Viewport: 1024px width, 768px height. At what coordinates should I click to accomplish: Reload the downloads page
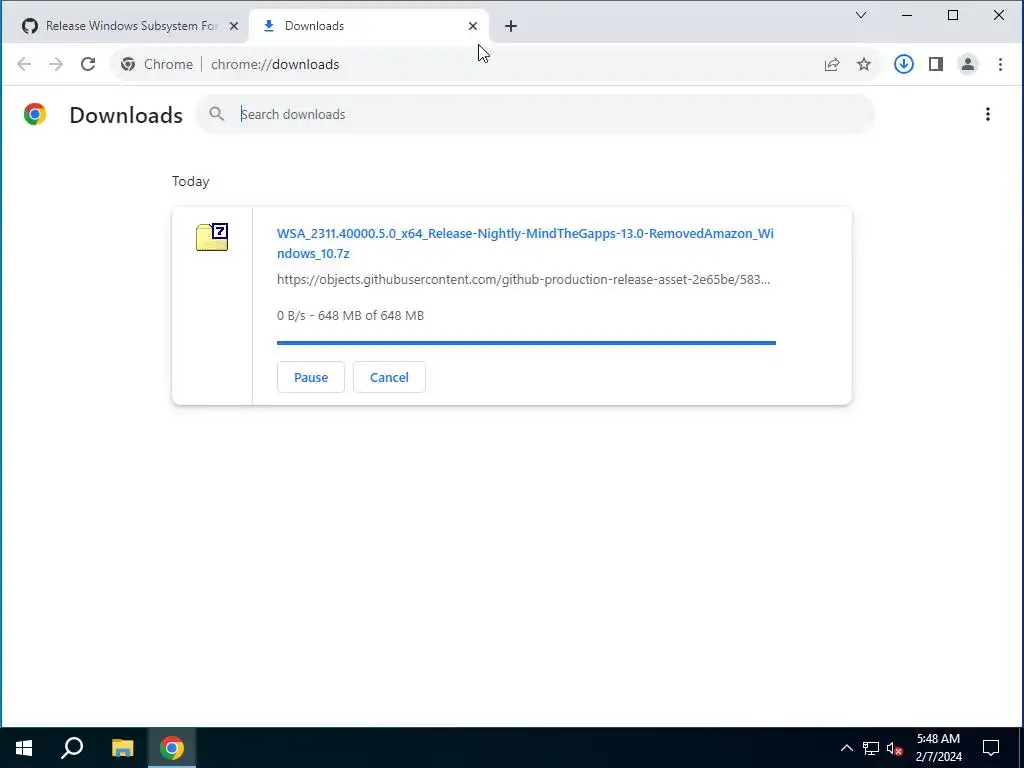pos(88,64)
